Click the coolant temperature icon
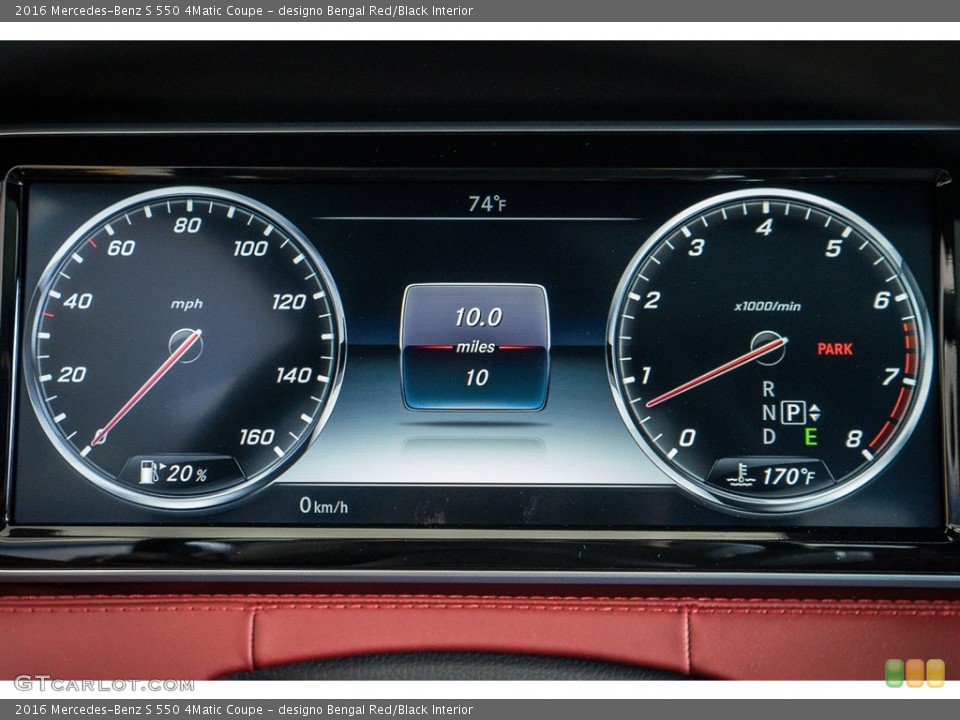Image resolution: width=960 pixels, height=720 pixels. (741, 475)
